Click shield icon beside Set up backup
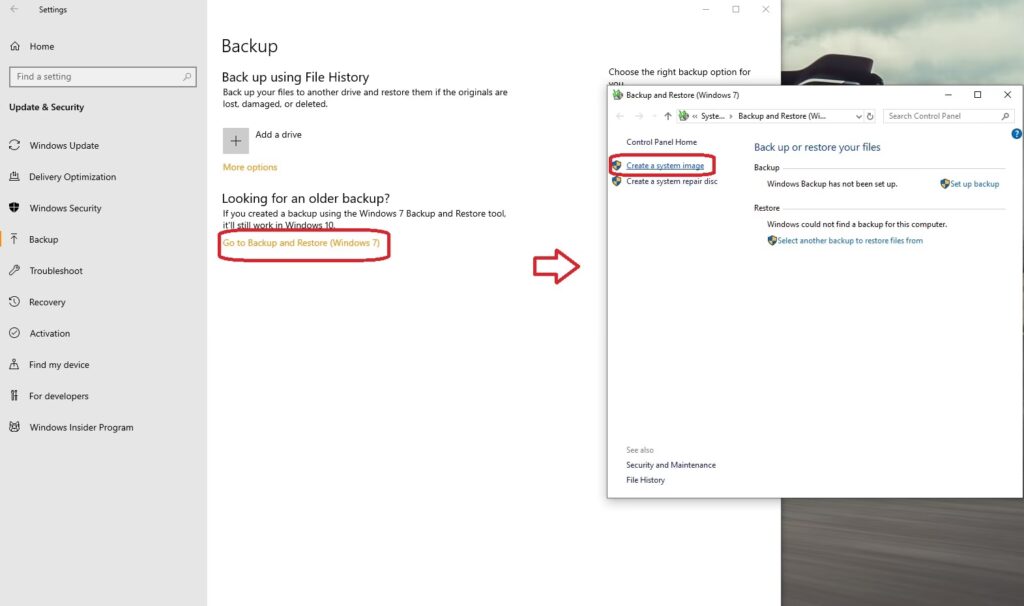The width and height of the screenshot is (1024, 606). pos(944,184)
